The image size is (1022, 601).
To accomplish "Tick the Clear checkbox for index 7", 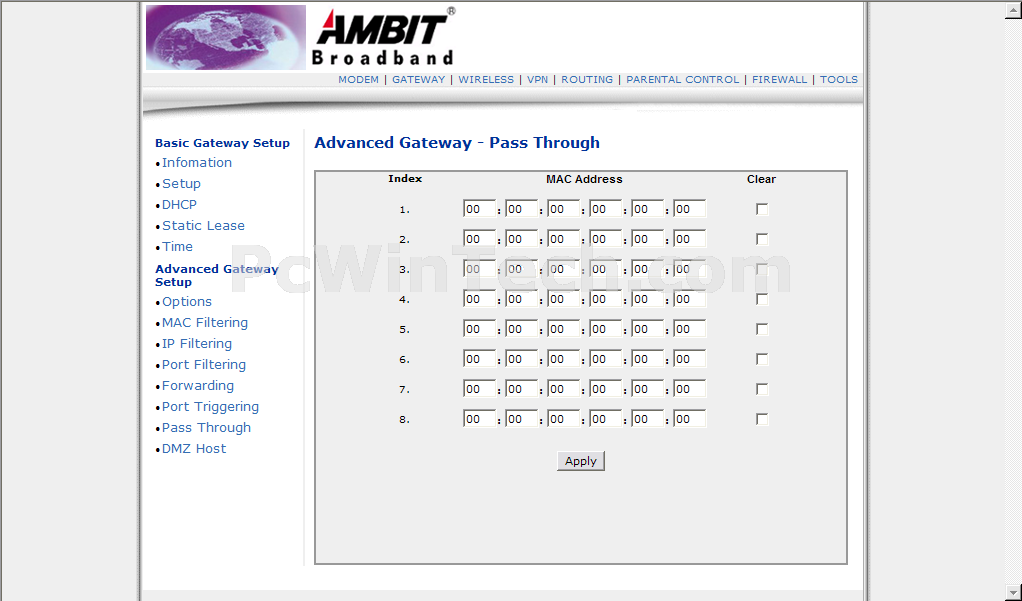I will click(762, 389).
